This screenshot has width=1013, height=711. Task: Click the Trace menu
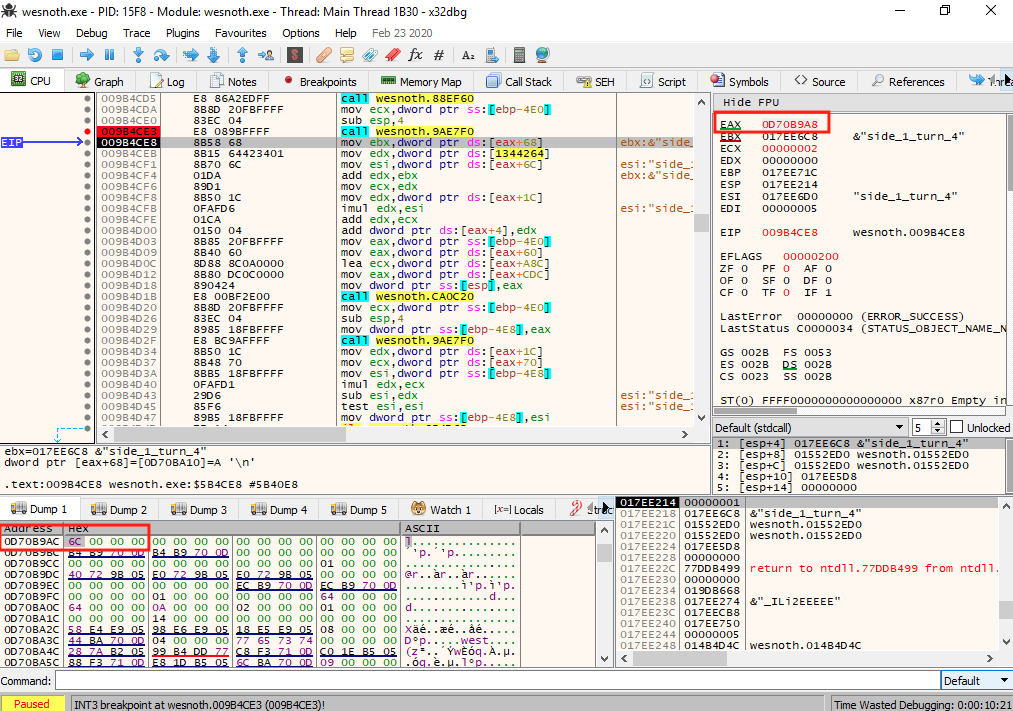pyautogui.click(x=136, y=33)
